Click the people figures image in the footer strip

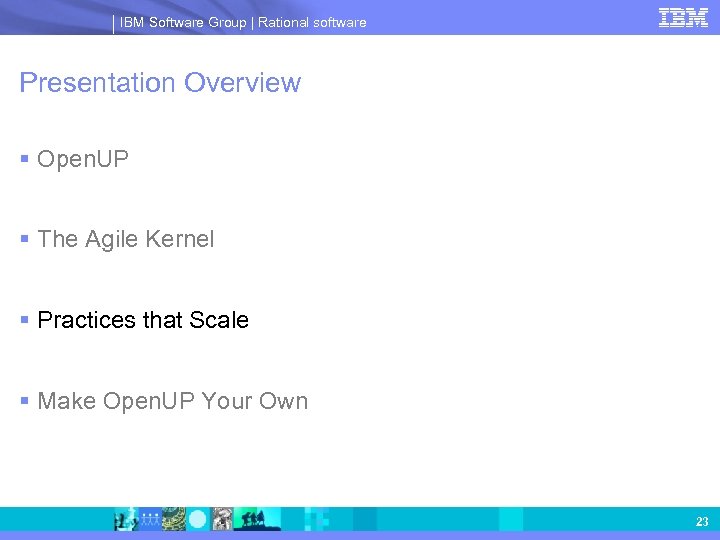pyautogui.click(x=150, y=519)
